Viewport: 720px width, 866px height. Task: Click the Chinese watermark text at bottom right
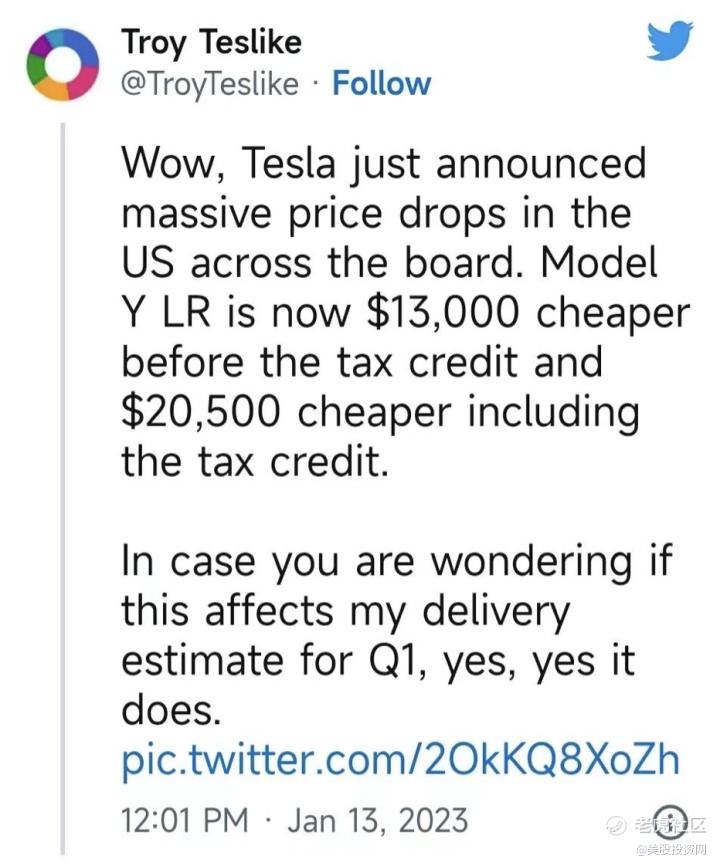point(669,826)
